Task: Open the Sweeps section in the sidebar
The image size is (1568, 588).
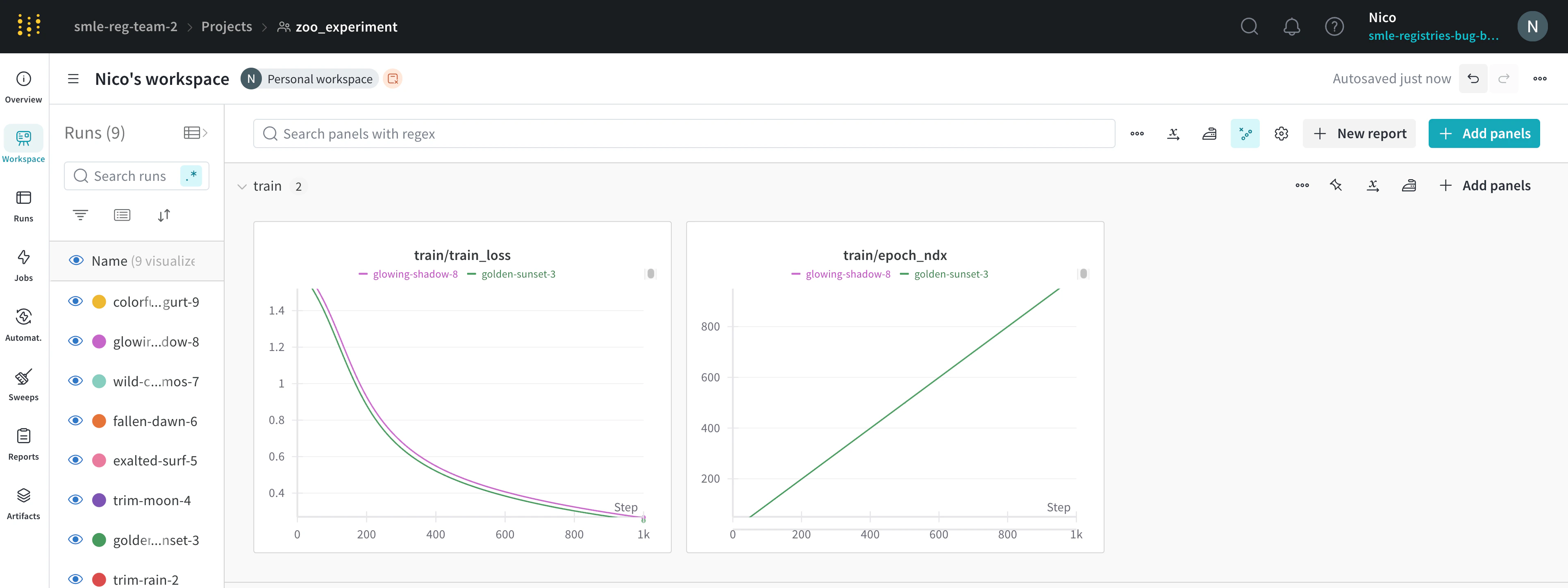Action: (x=23, y=385)
